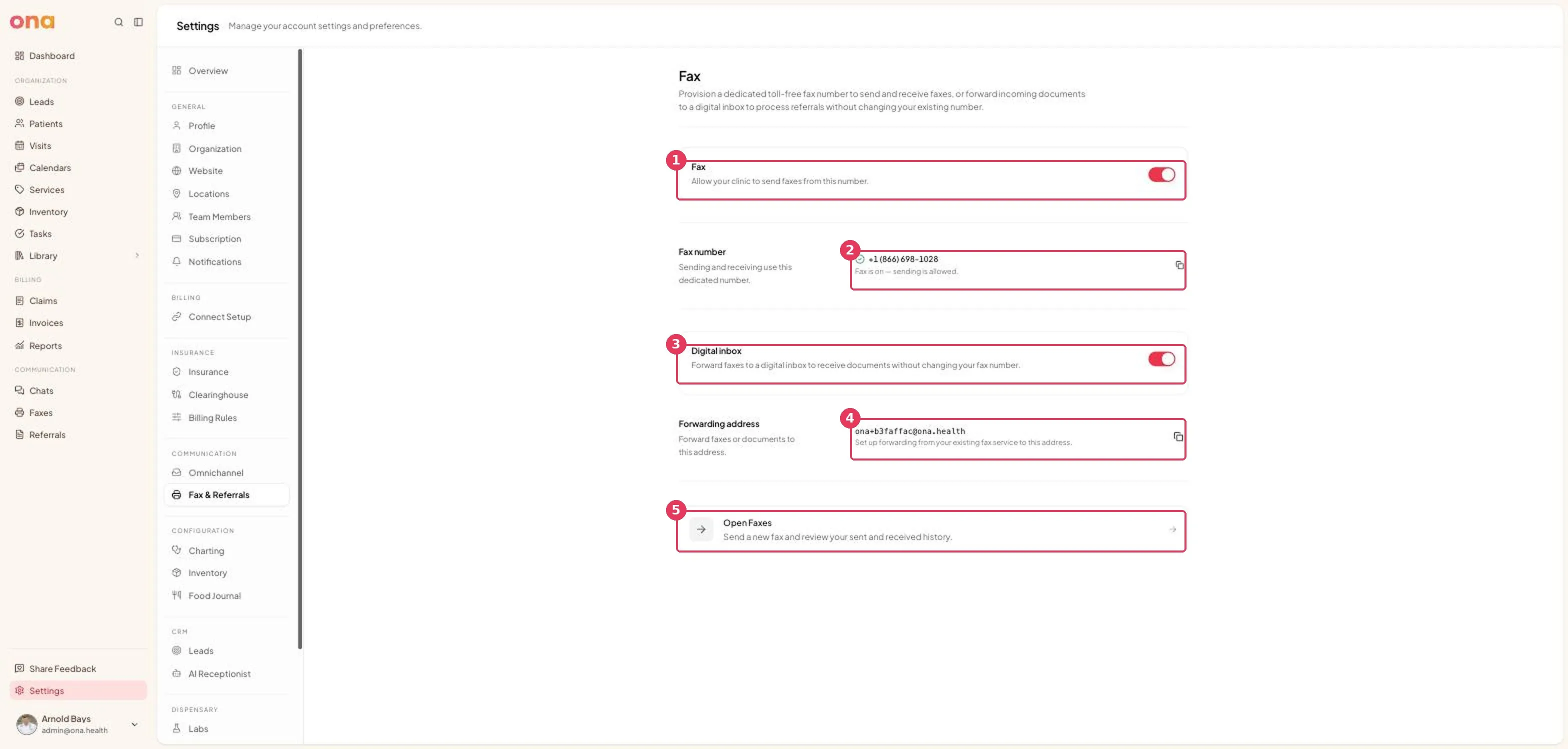The width and height of the screenshot is (1568, 749).
Task: Open the Arnold Bays account dropdown
Action: 134,724
